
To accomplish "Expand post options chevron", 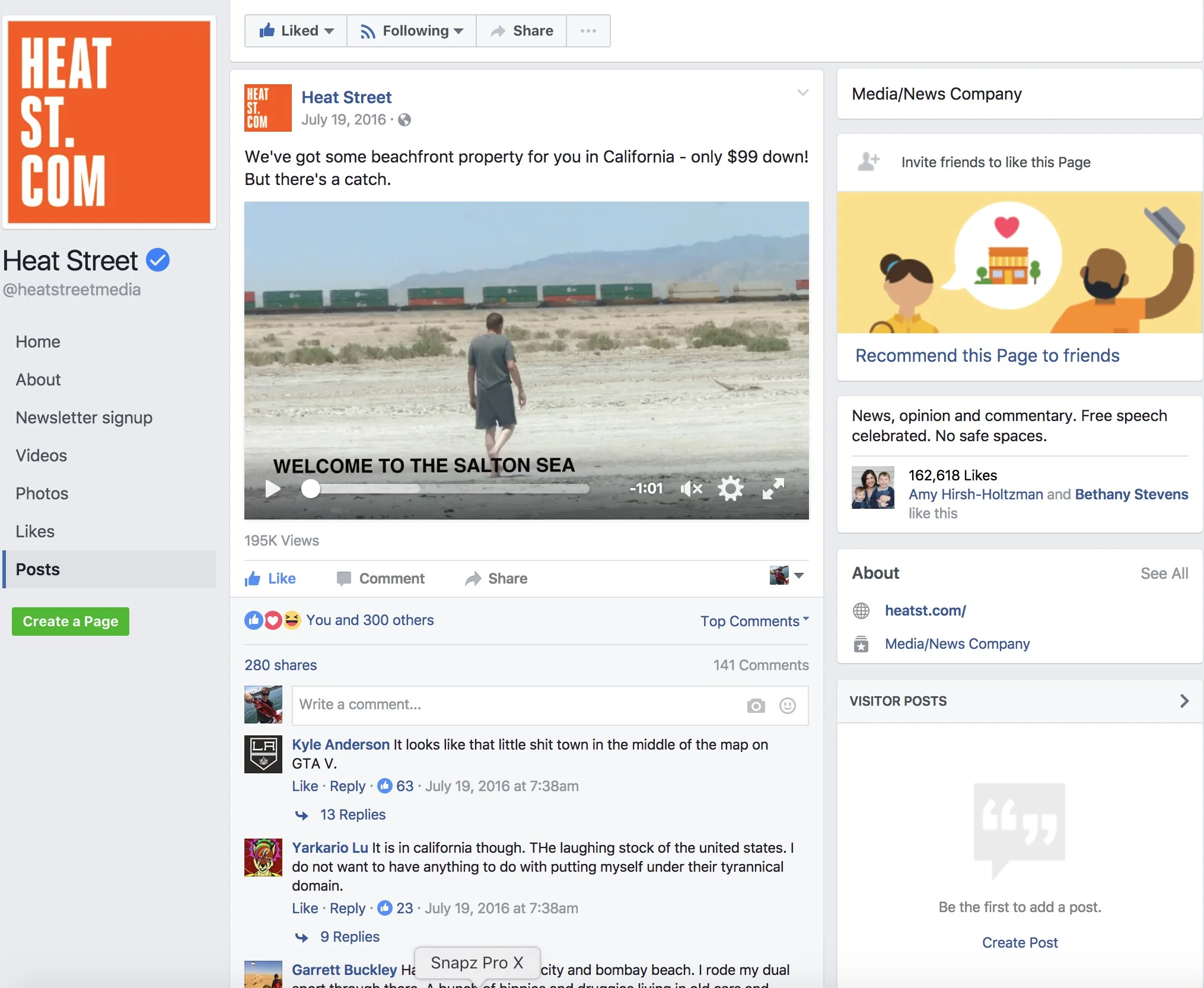I will [x=802, y=93].
